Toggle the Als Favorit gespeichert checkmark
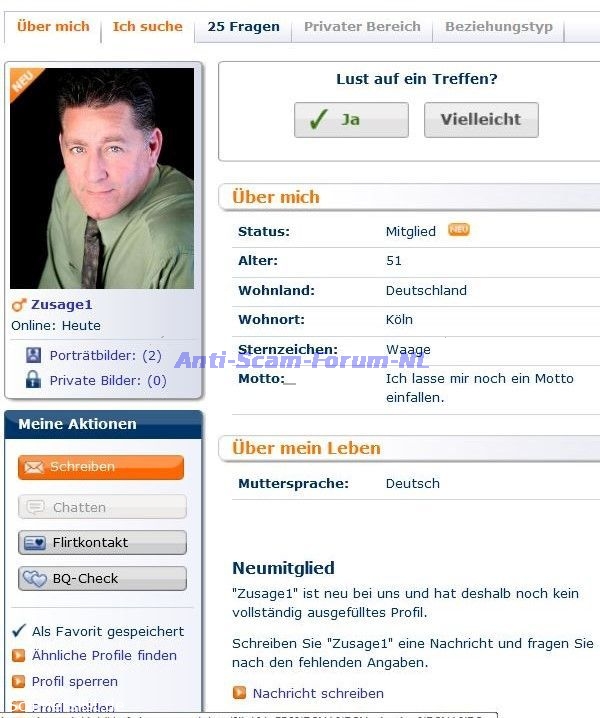This screenshot has width=600, height=718. (x=18, y=631)
